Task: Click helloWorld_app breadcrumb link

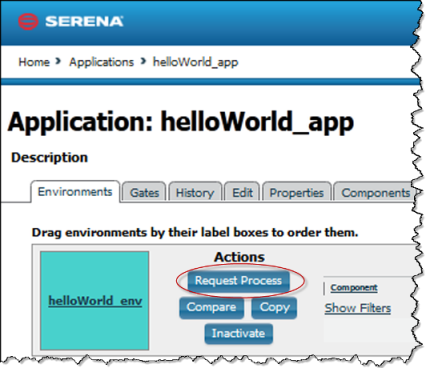Action: pos(195,62)
